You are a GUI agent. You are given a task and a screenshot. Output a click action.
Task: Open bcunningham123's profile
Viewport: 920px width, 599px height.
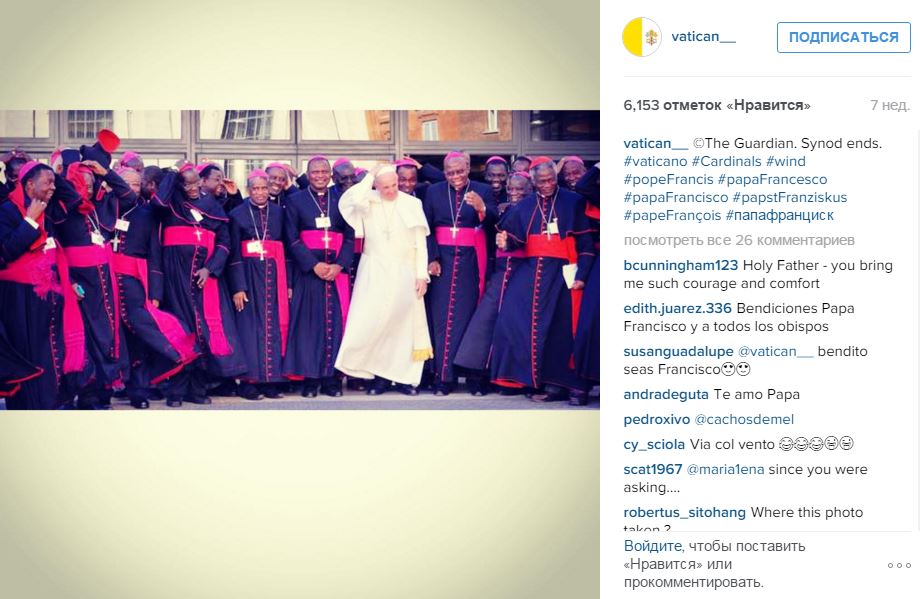coord(681,266)
